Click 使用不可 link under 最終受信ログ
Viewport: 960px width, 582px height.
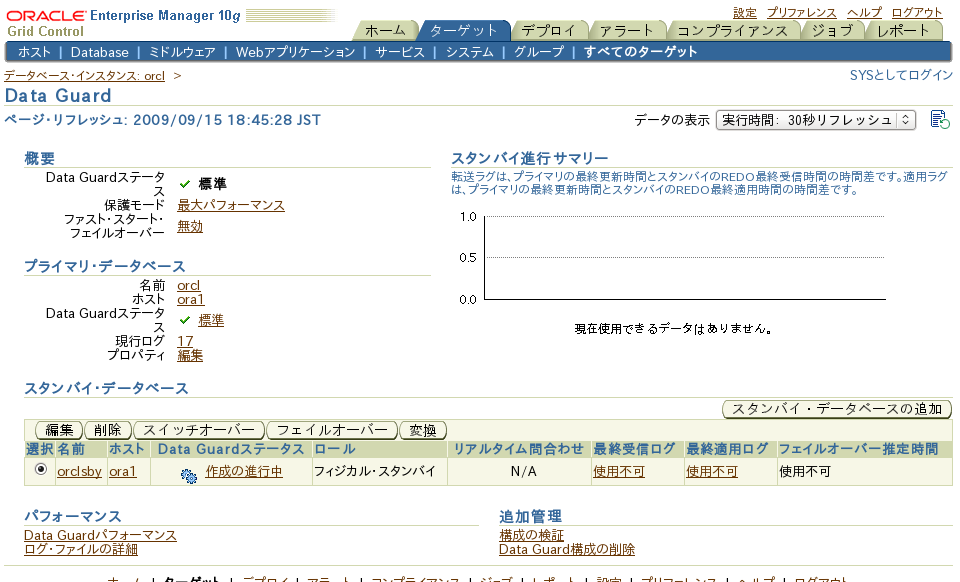click(x=619, y=472)
